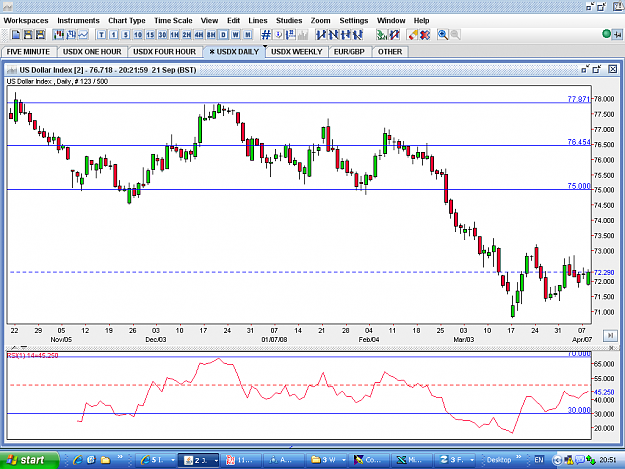
Task: Open the Zoom menu
Action: [320, 21]
